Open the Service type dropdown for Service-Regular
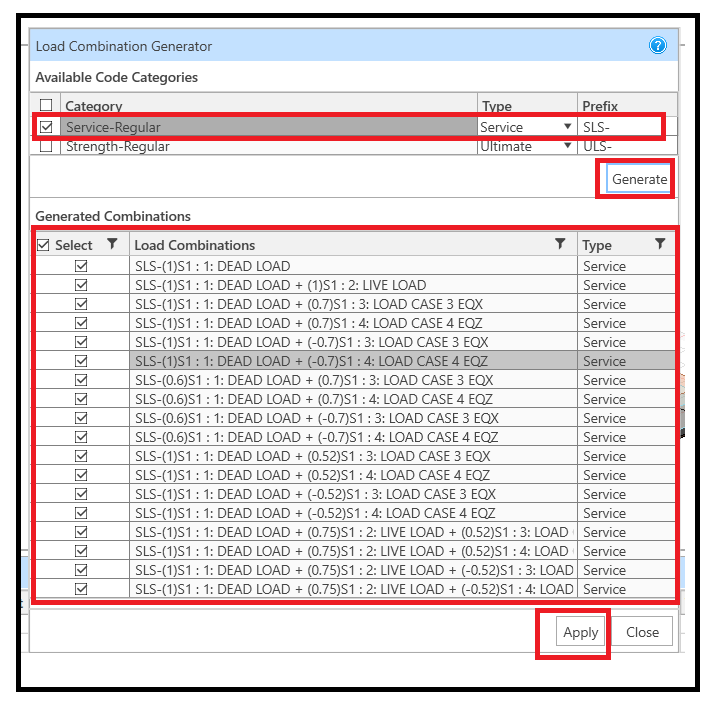The width and height of the screenshot is (710, 708). [x=567, y=127]
